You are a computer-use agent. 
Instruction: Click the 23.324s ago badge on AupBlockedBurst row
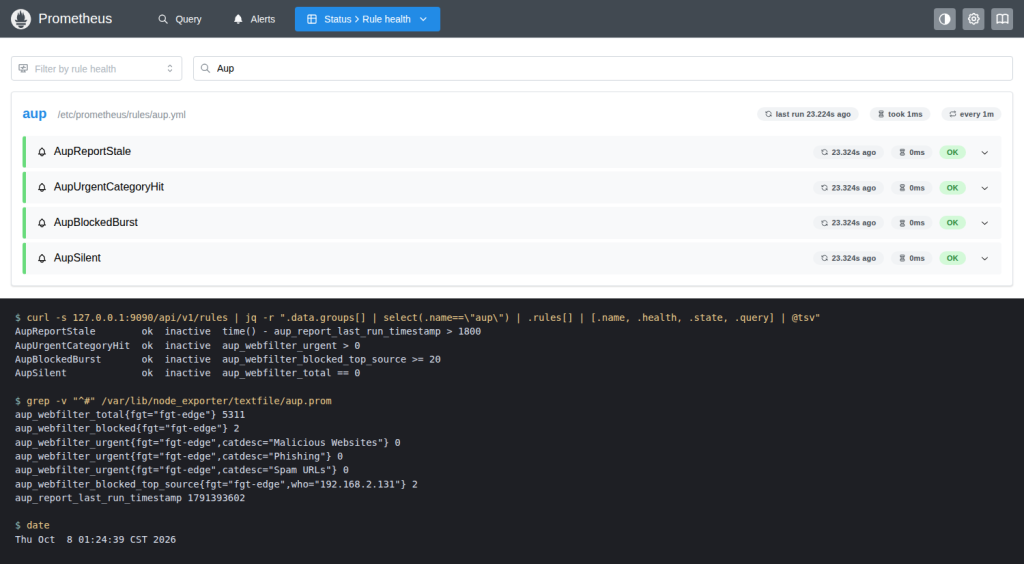tap(848, 223)
